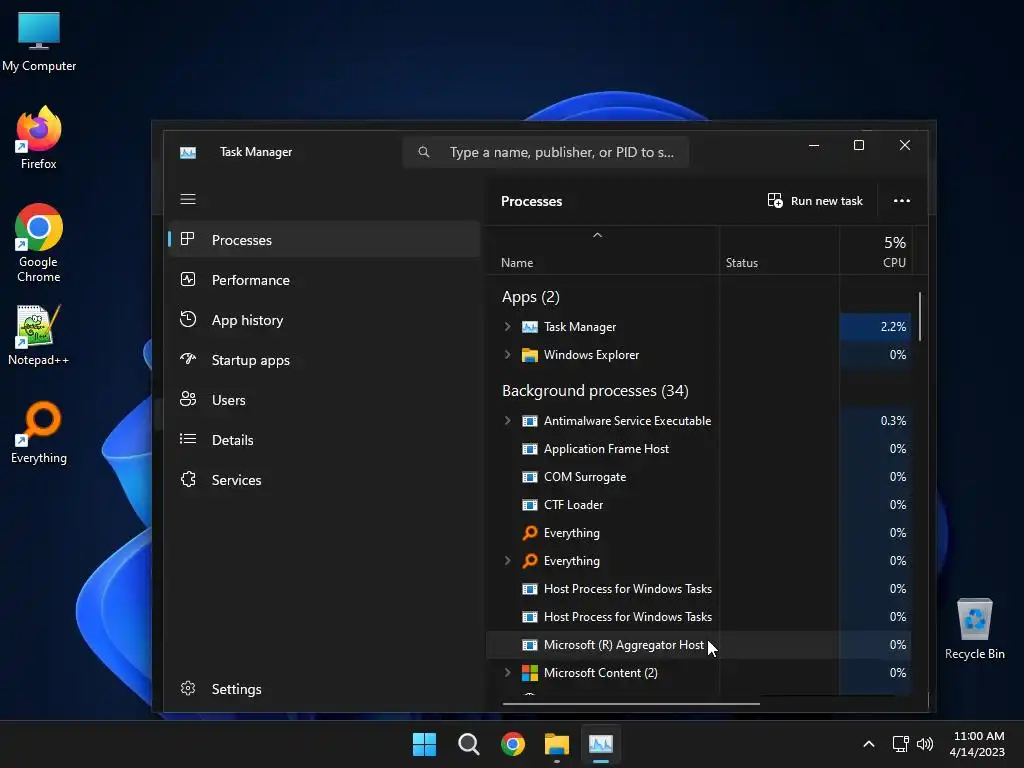
Task: Switch to the Services page
Action: (325, 480)
